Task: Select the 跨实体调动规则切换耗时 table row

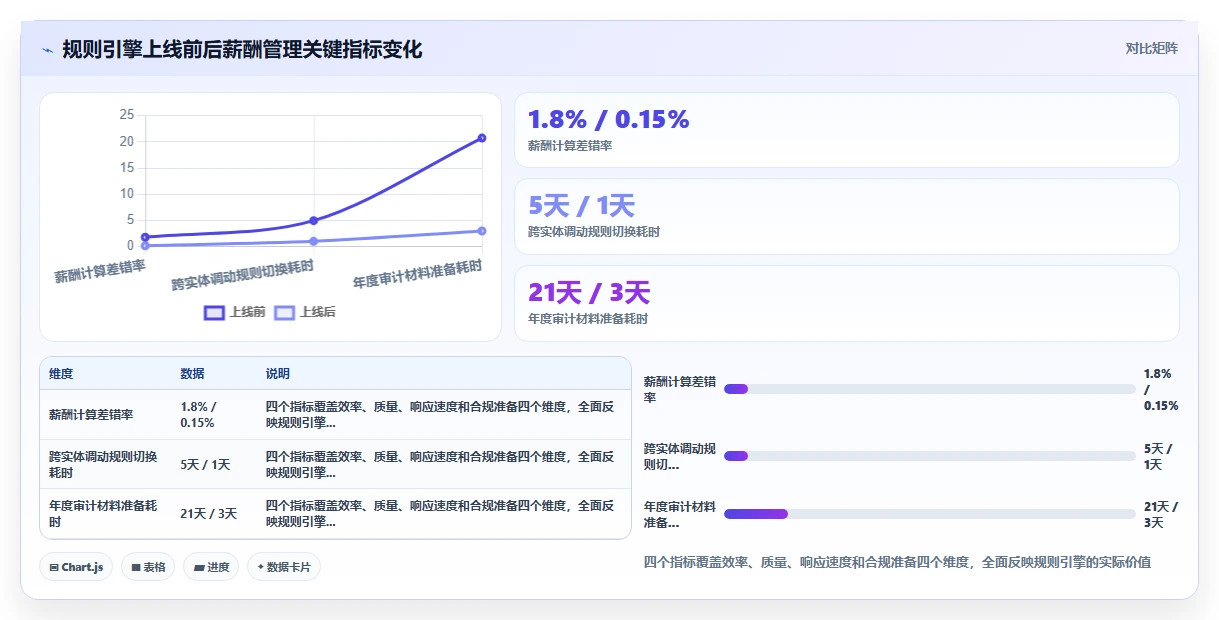Action: pos(335,464)
